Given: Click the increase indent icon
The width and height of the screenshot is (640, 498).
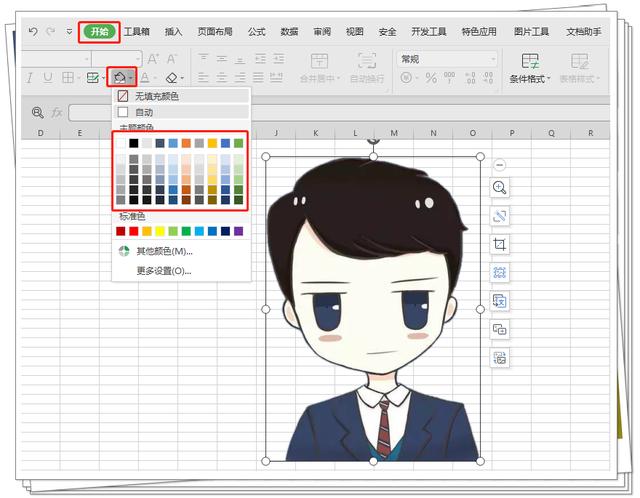Looking at the screenshot, I should 279,58.
